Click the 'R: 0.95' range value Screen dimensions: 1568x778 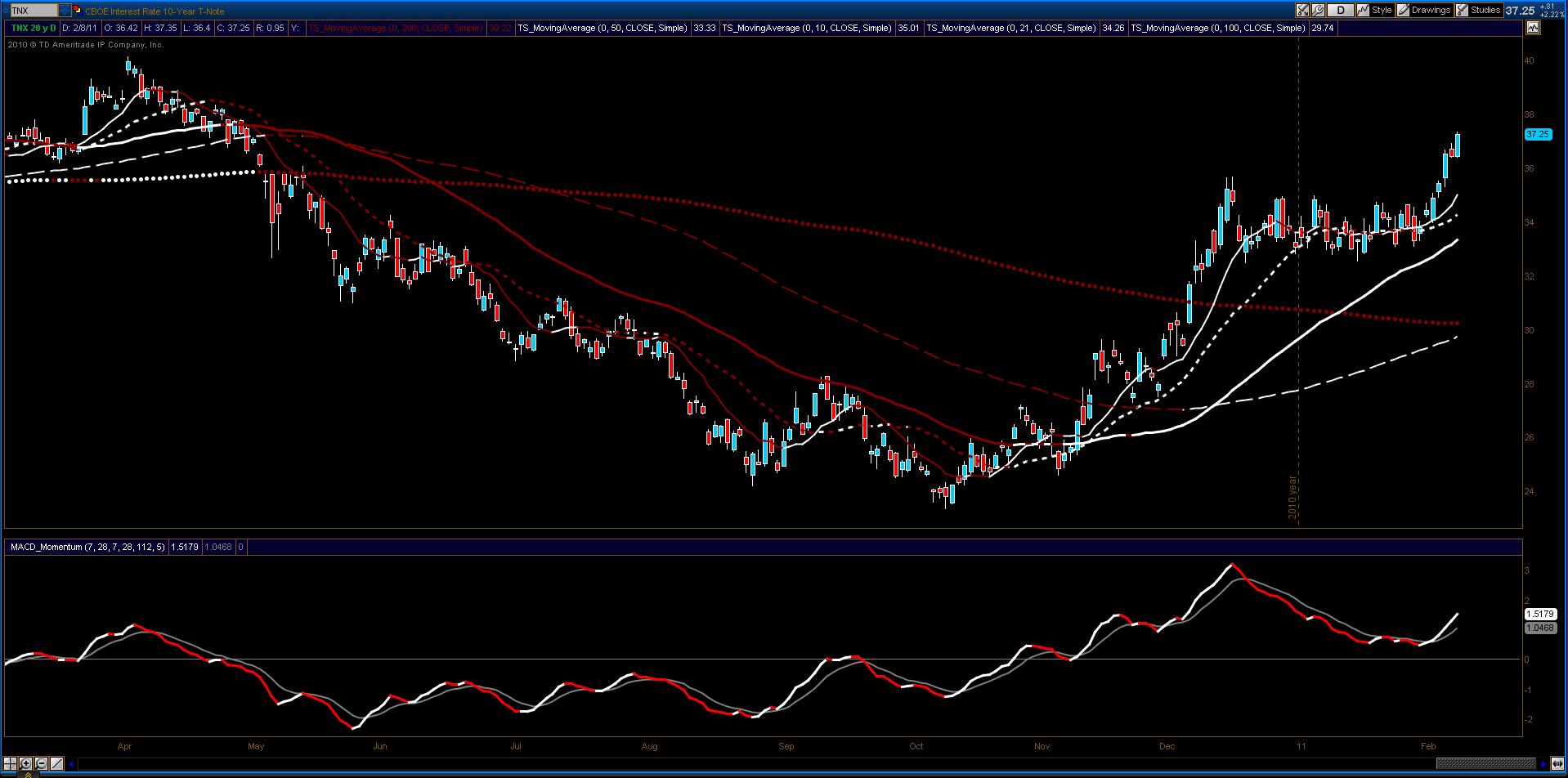pos(270,28)
